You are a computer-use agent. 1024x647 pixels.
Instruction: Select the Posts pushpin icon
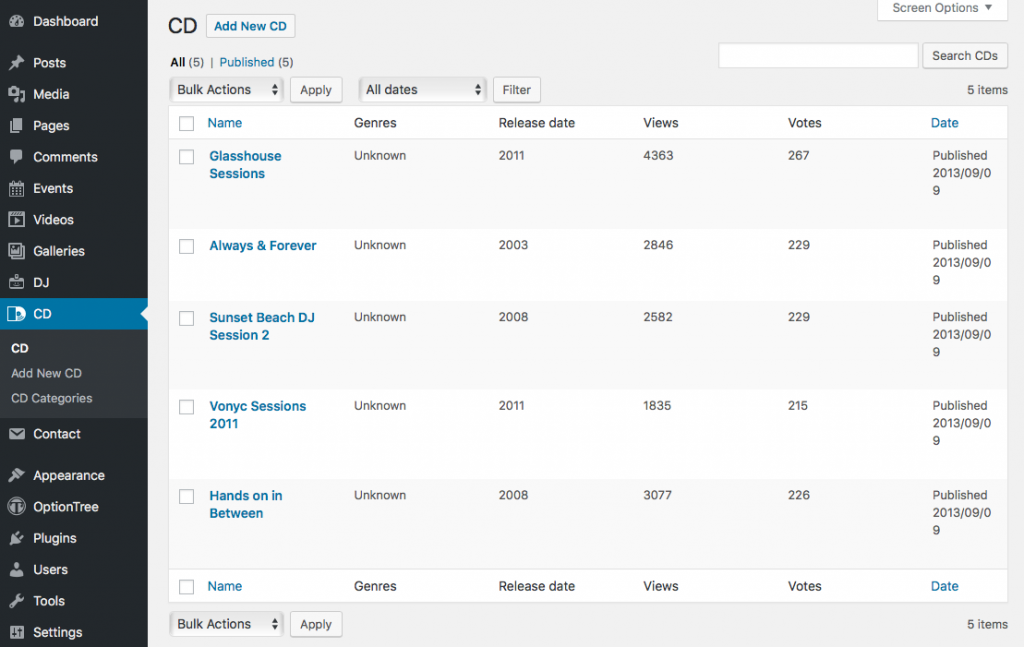click(18, 63)
